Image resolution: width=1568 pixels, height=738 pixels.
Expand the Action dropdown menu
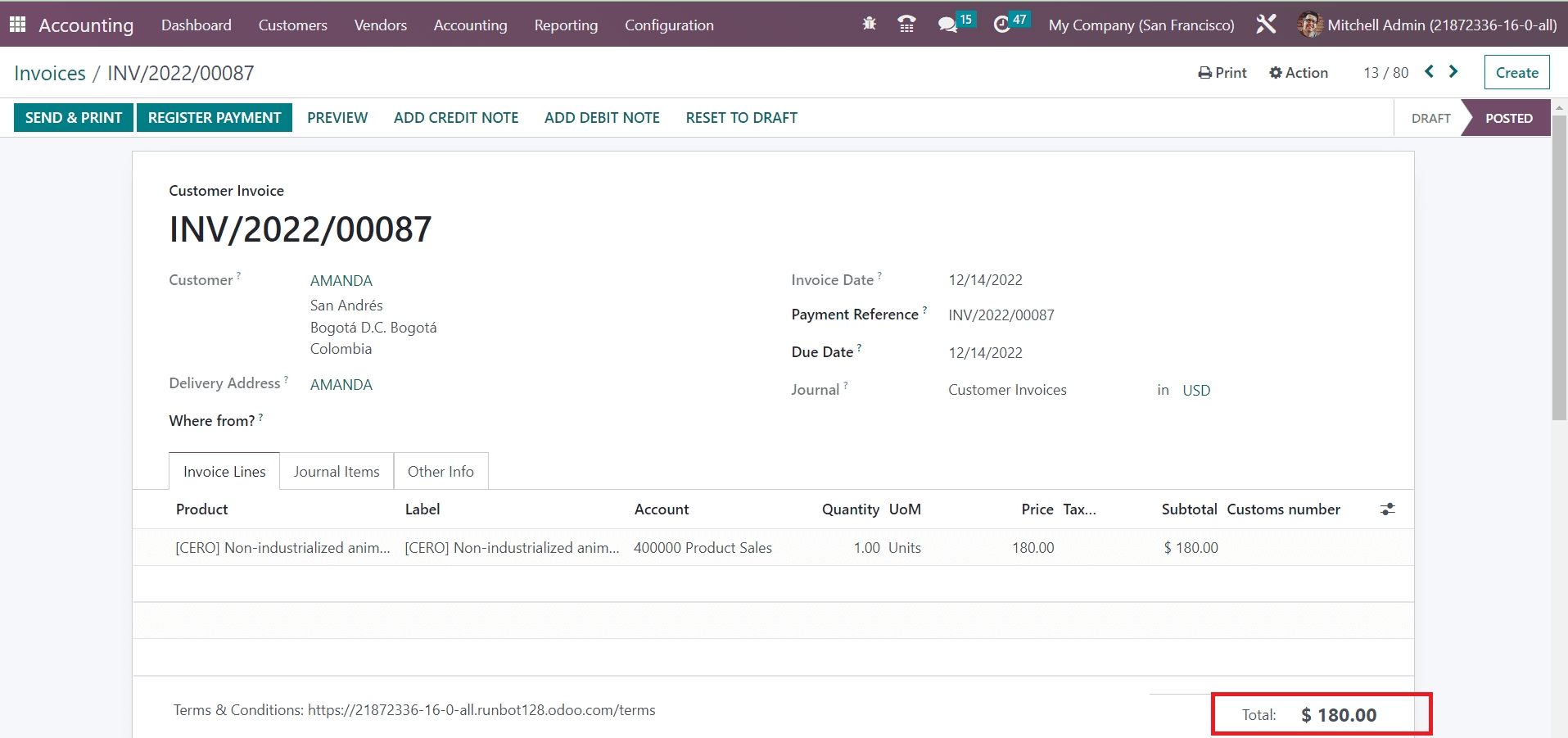pos(1299,73)
